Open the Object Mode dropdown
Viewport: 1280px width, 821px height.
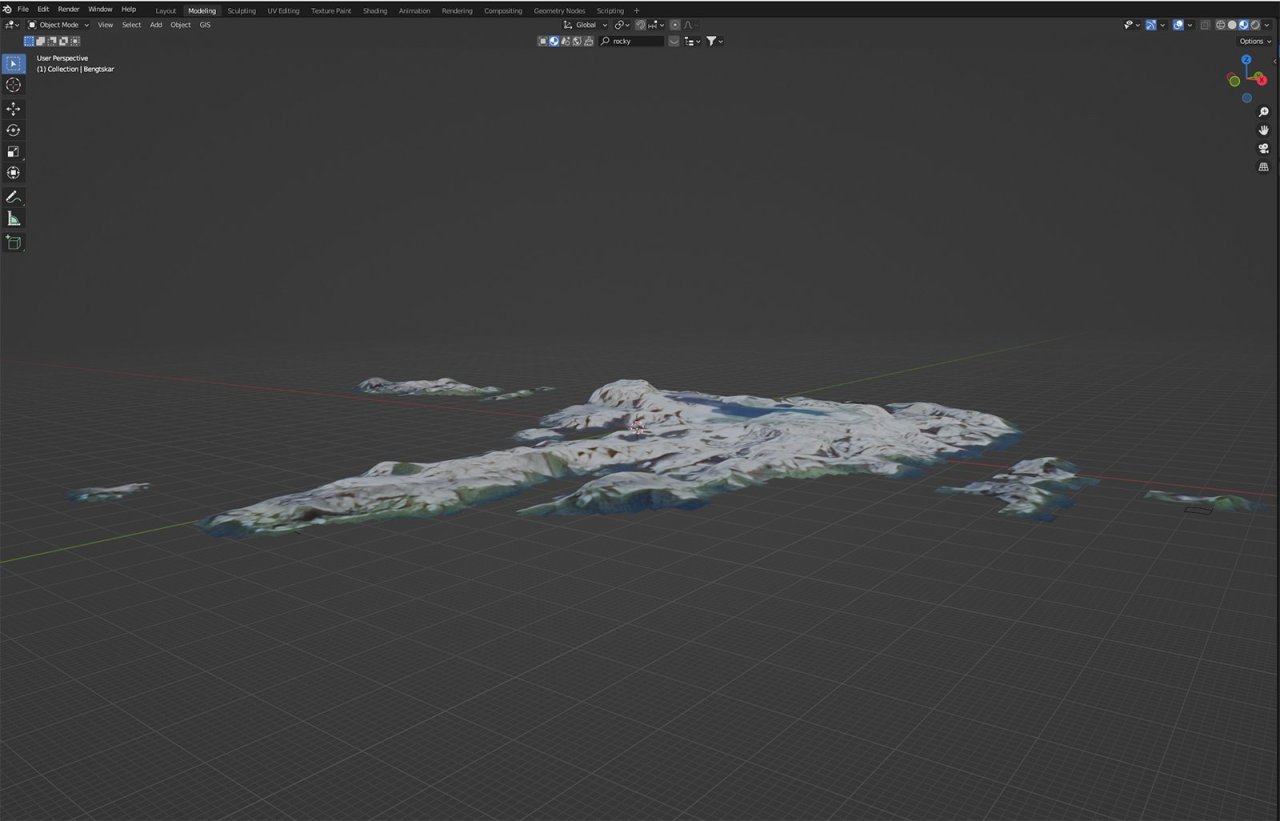pyautogui.click(x=58, y=25)
